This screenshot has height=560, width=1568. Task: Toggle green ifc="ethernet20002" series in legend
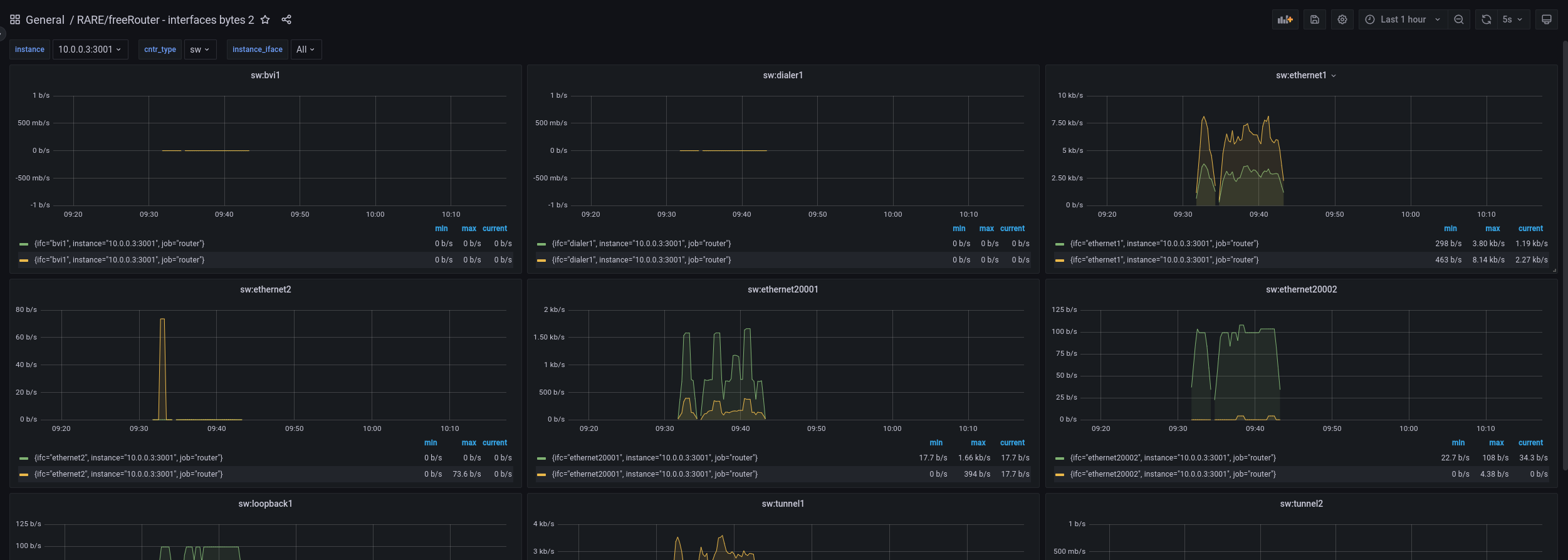pyautogui.click(x=1173, y=458)
